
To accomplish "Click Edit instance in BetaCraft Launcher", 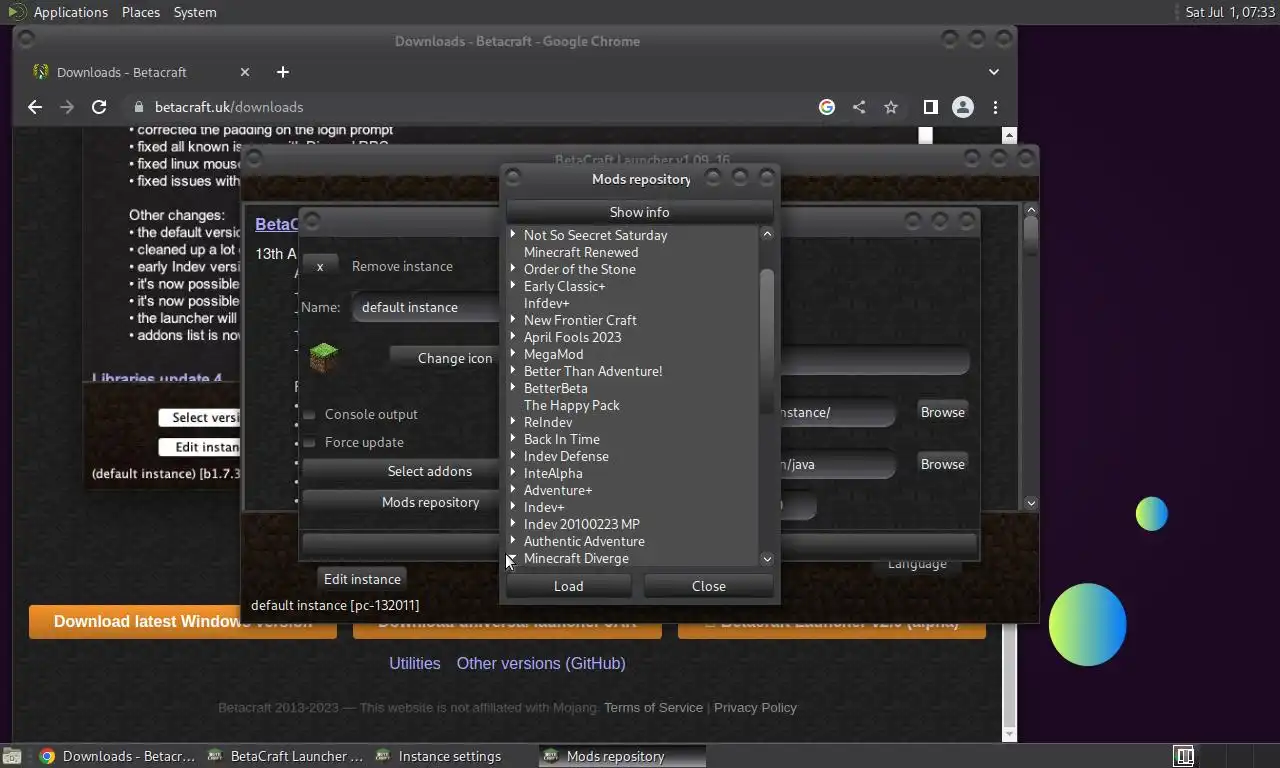I will click(x=362, y=579).
